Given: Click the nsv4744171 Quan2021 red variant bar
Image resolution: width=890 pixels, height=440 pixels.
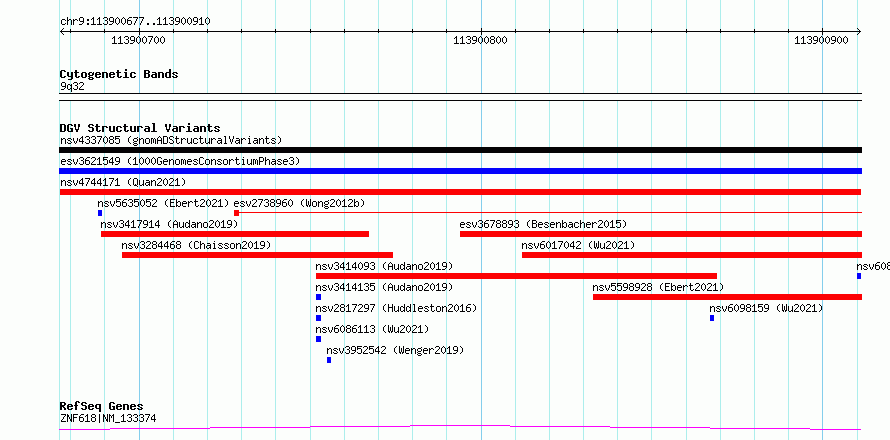Looking at the screenshot, I should (460, 192).
